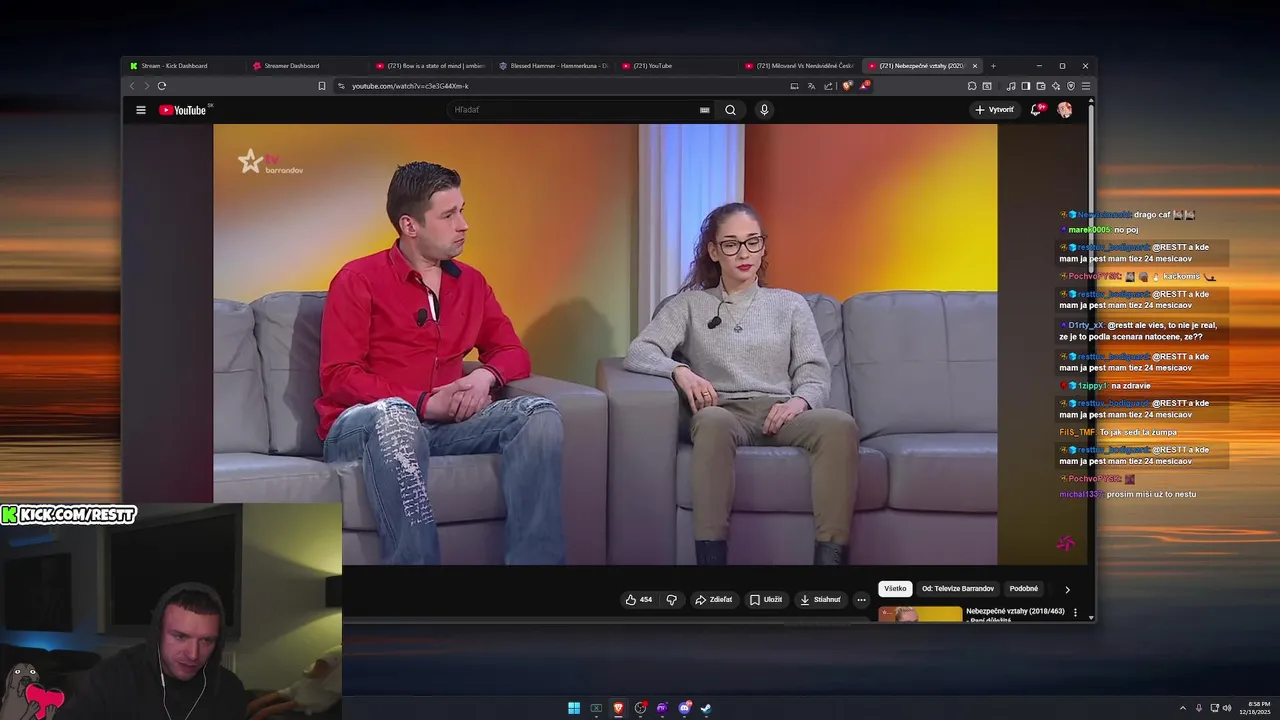Like the video with 454 likes
1280x720 pixels.
pyautogui.click(x=638, y=600)
